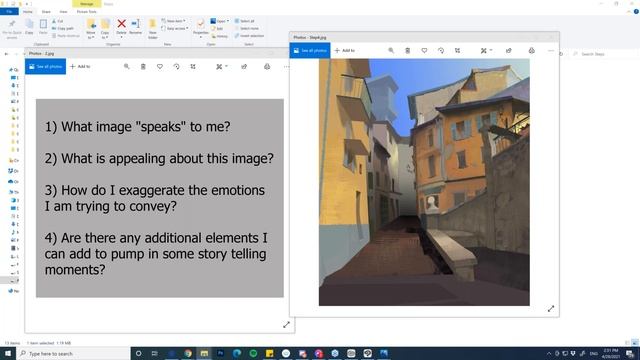Rotate icon in the Step4.jpg Photos window

coord(441,51)
